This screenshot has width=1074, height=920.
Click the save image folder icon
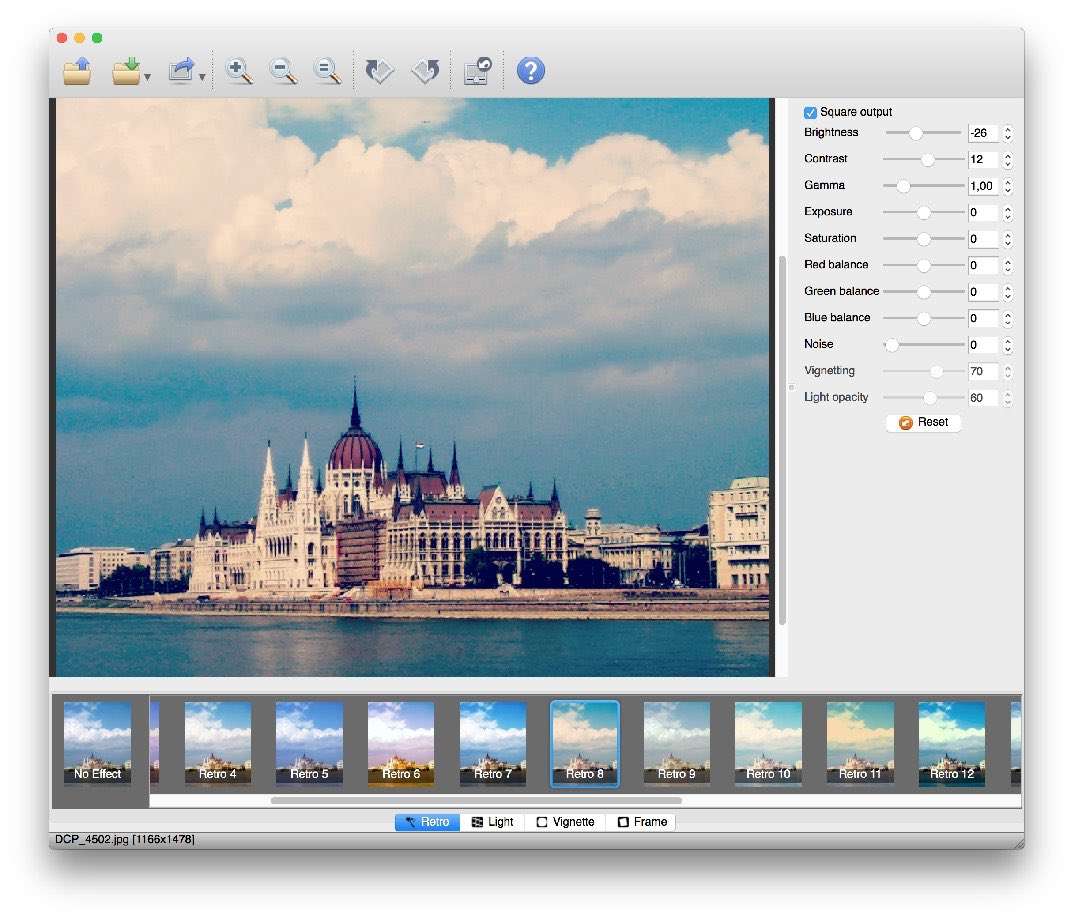126,71
